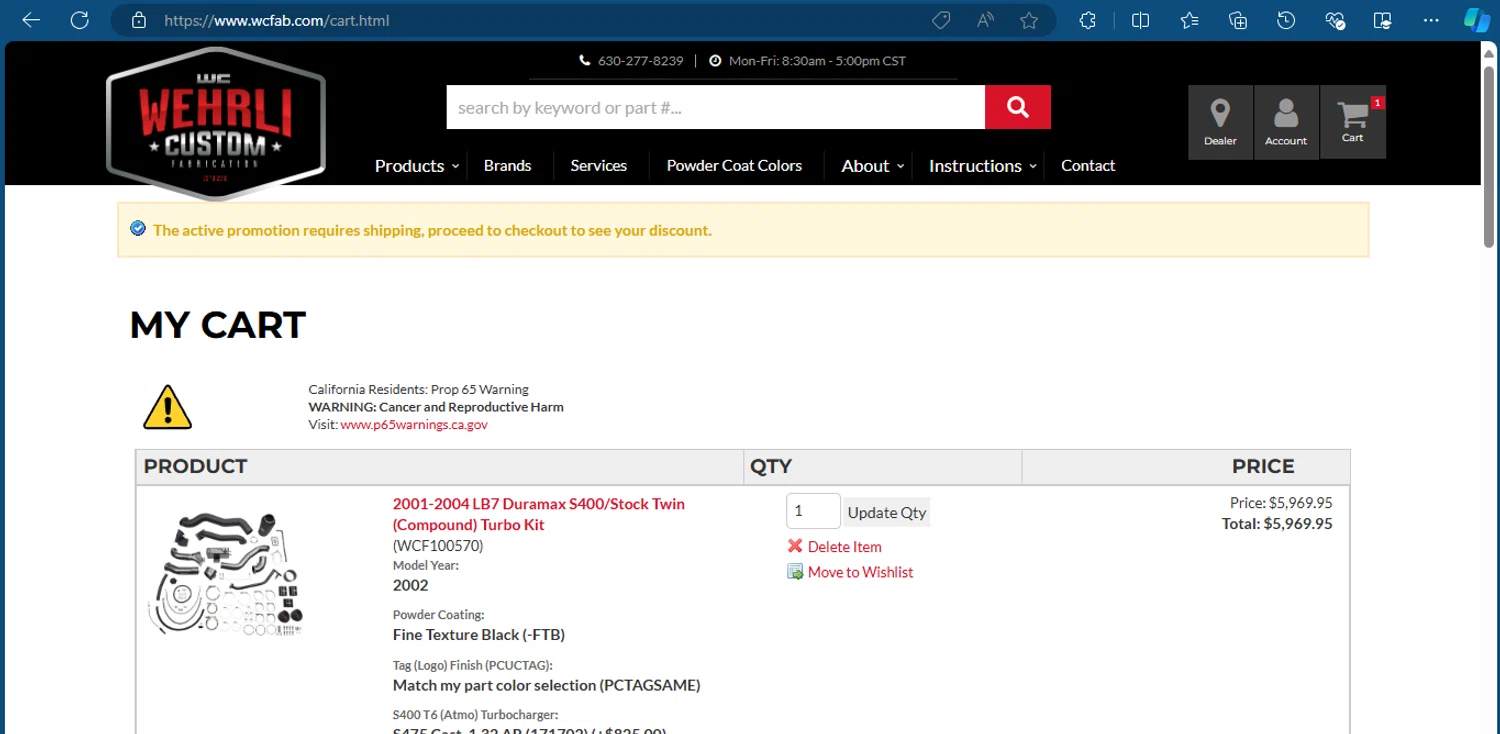
Task: Click the (WCF100570) part number
Action: click(x=437, y=546)
